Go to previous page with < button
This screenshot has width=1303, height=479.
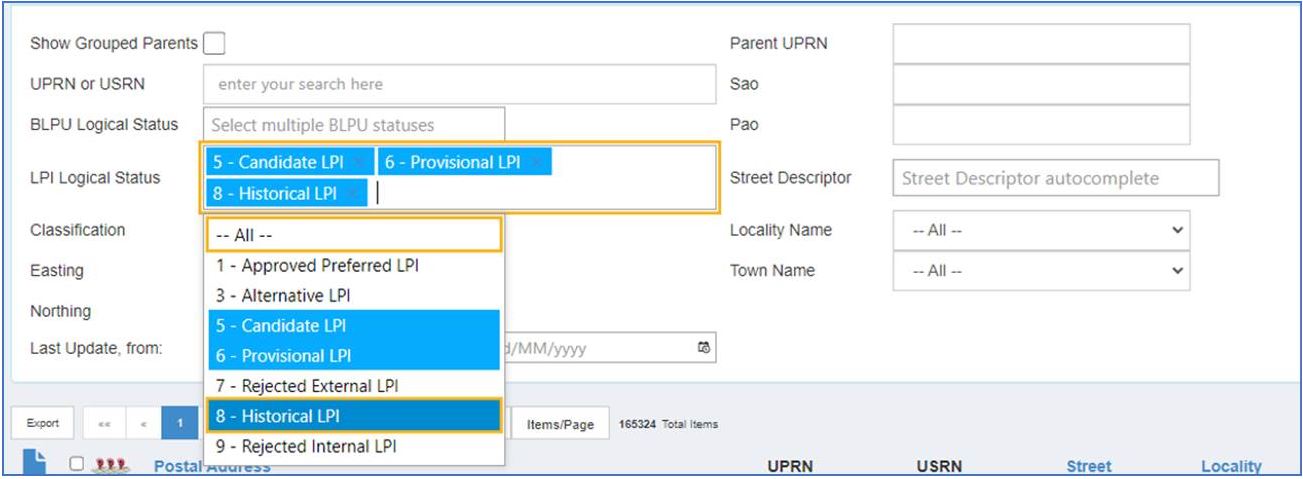click(143, 424)
